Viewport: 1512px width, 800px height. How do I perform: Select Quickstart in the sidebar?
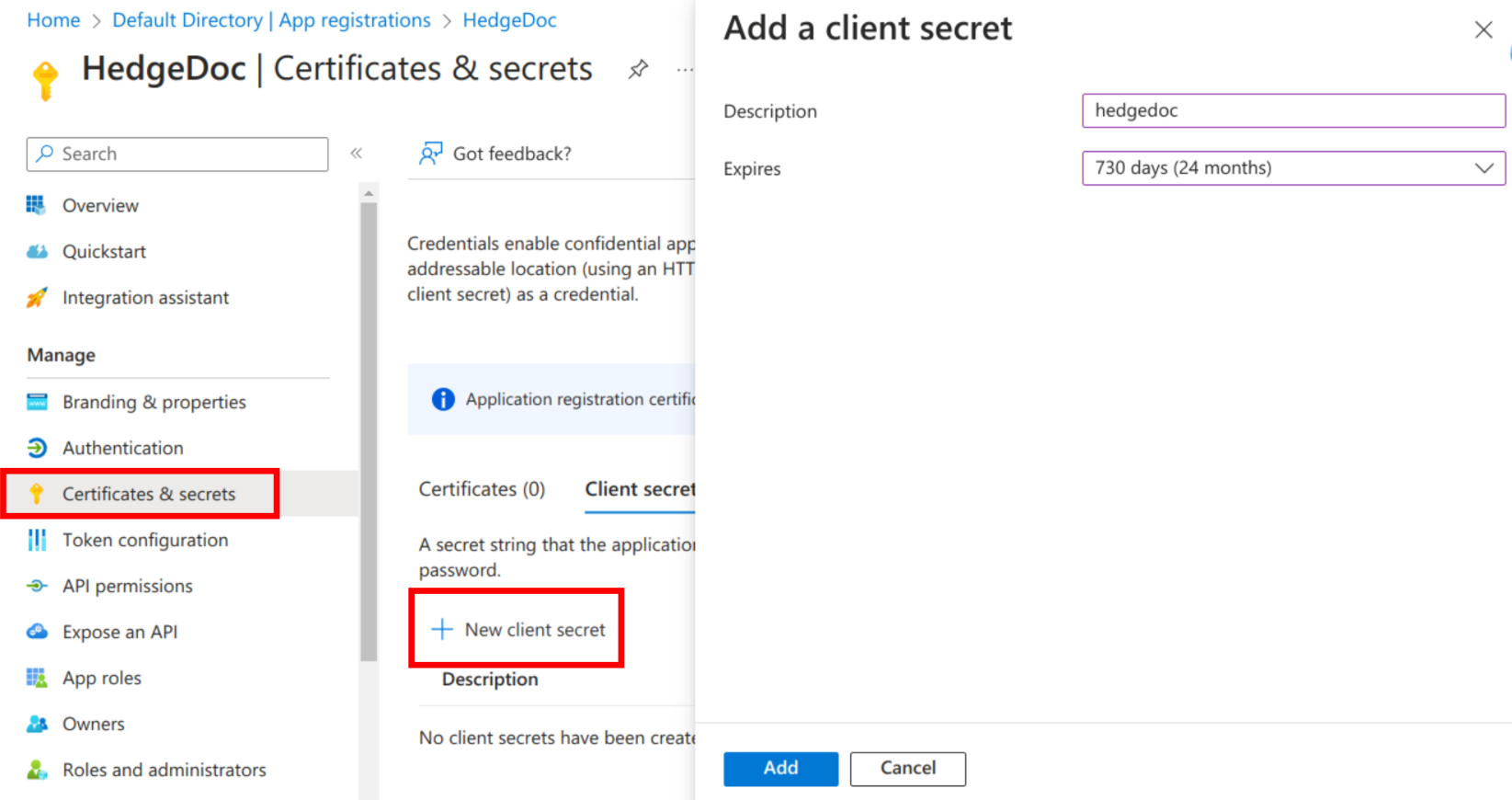click(104, 250)
